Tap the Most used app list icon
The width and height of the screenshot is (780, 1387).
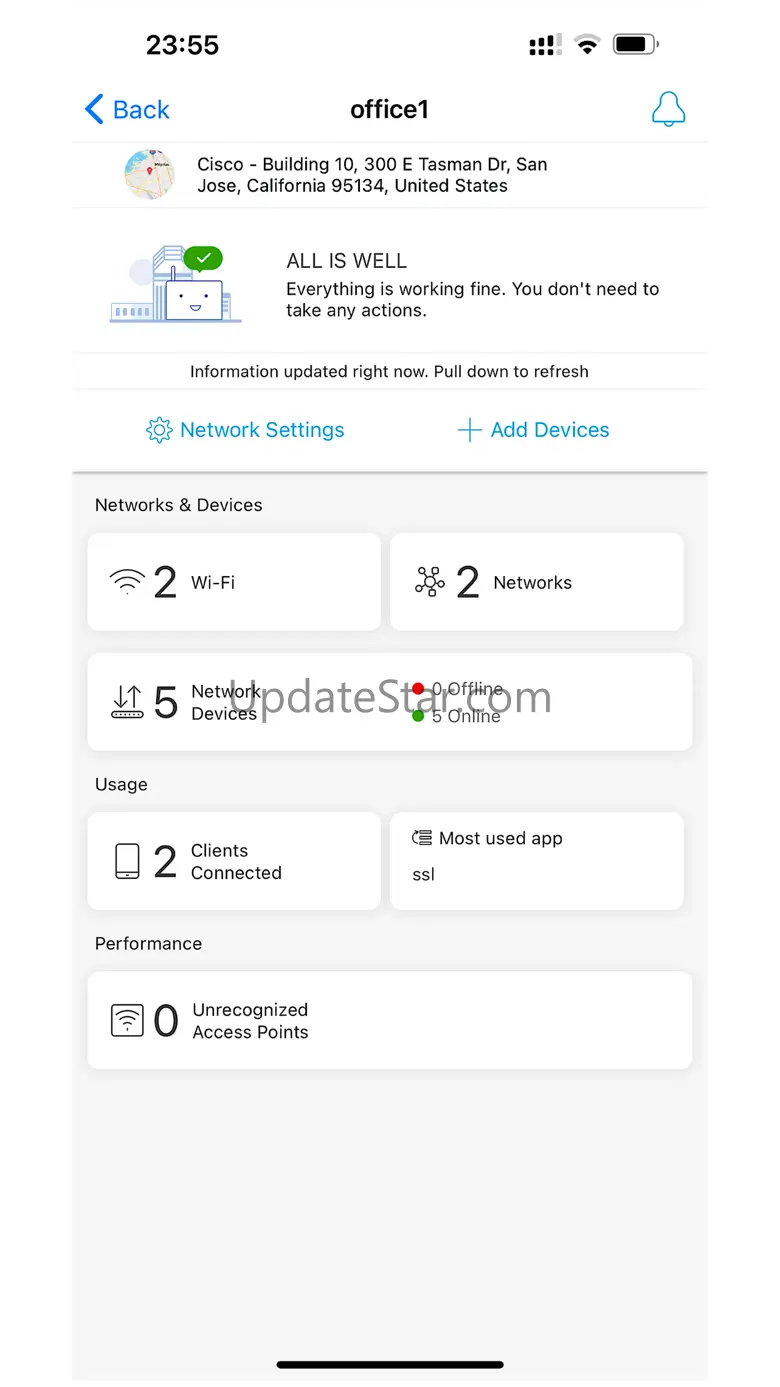coord(422,838)
